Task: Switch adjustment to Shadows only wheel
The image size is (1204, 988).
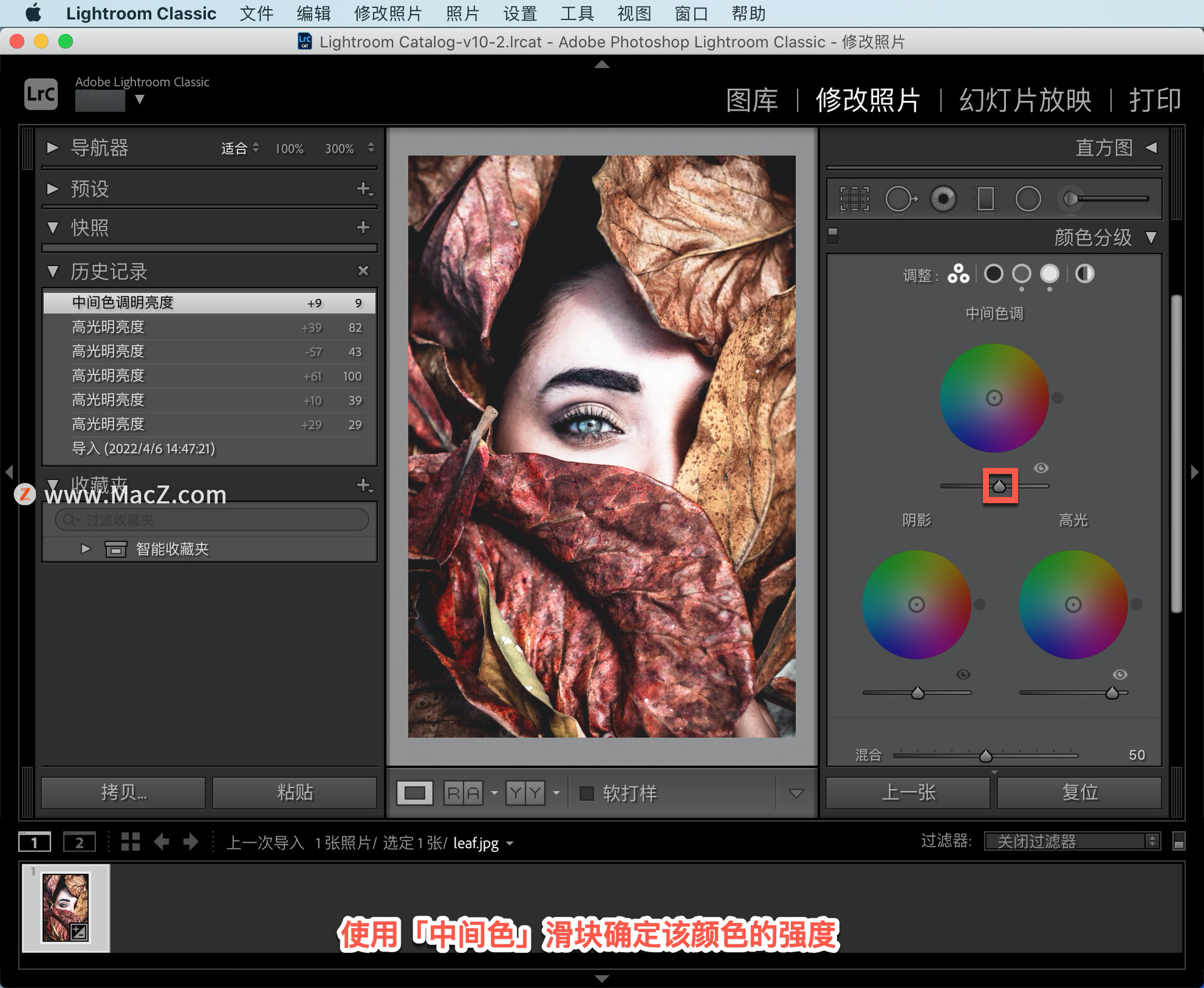Action: click(993, 274)
